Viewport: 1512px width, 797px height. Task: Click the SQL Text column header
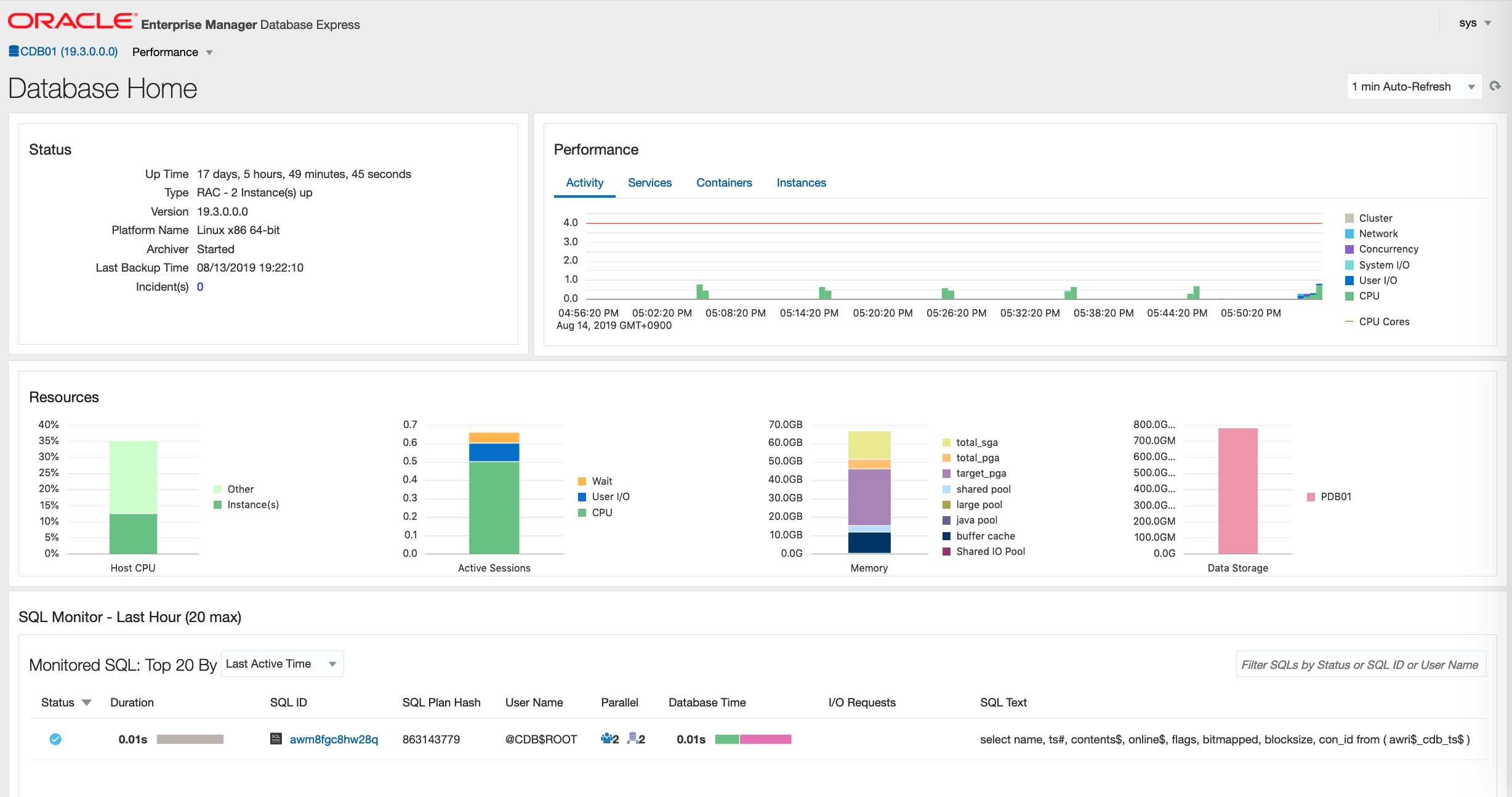1003,703
